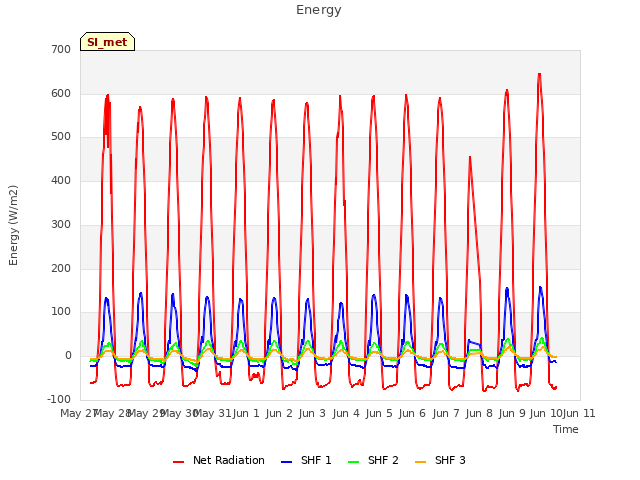Click the Jun 3 x-axis tick label
Screen dimensions: 640x480
click(x=312, y=413)
